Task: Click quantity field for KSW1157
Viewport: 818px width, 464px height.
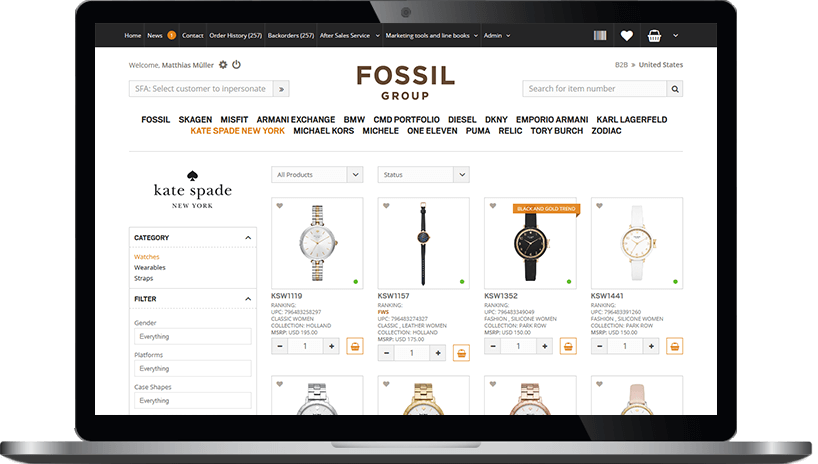Action: click(x=412, y=353)
